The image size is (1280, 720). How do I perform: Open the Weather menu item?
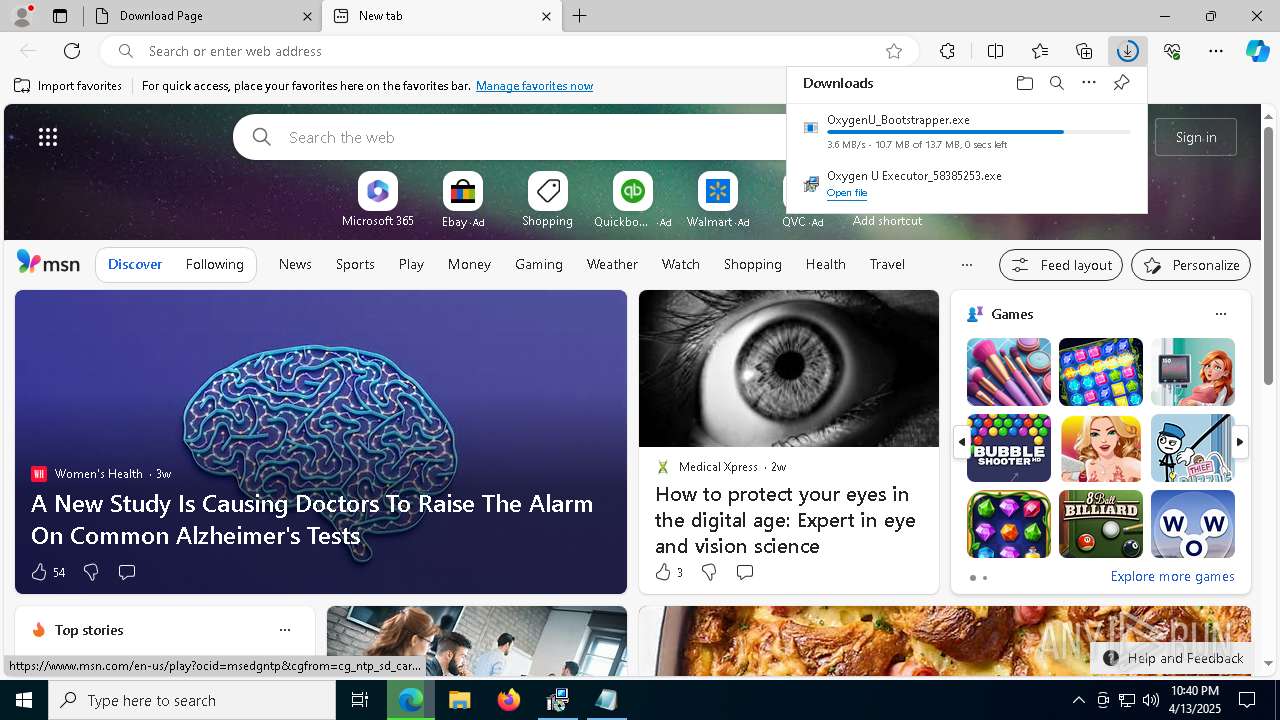tap(612, 264)
